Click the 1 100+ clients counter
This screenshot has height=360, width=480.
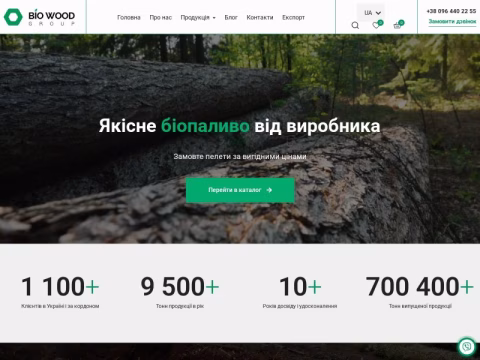click(x=60, y=286)
